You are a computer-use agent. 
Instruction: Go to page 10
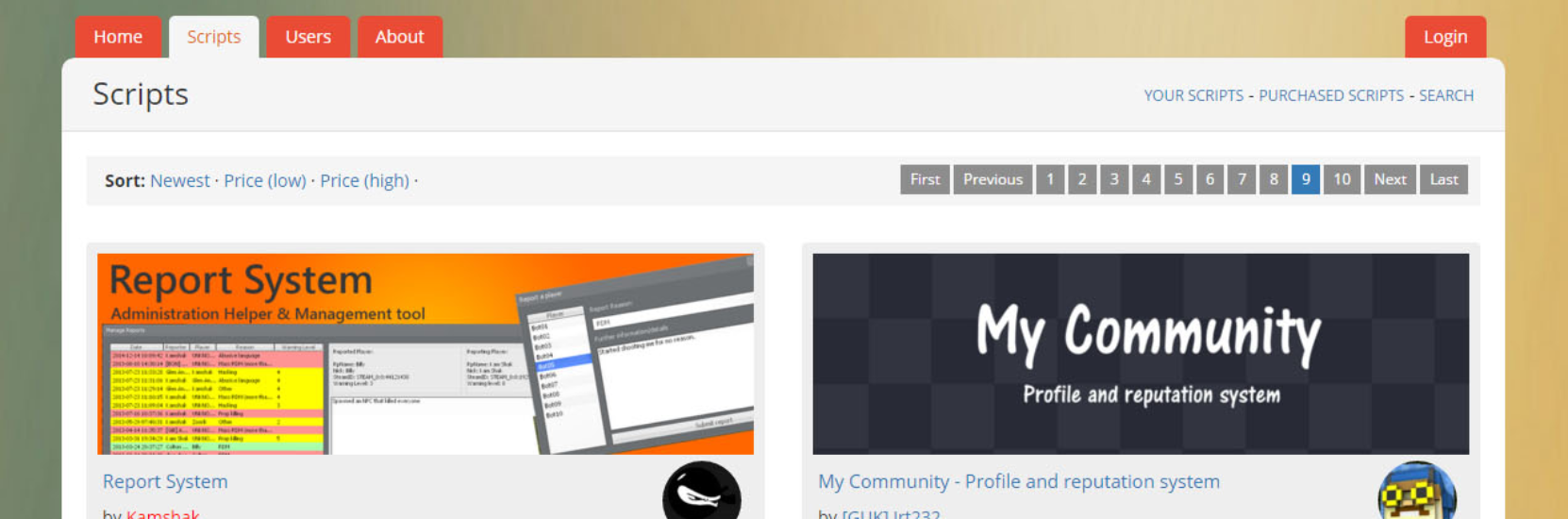click(1341, 179)
